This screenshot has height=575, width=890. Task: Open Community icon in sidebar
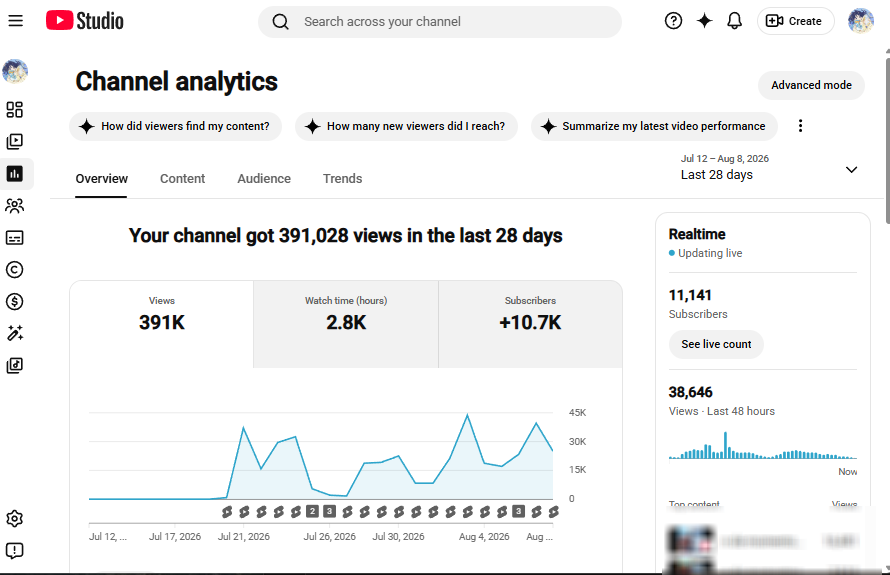pyautogui.click(x=15, y=205)
